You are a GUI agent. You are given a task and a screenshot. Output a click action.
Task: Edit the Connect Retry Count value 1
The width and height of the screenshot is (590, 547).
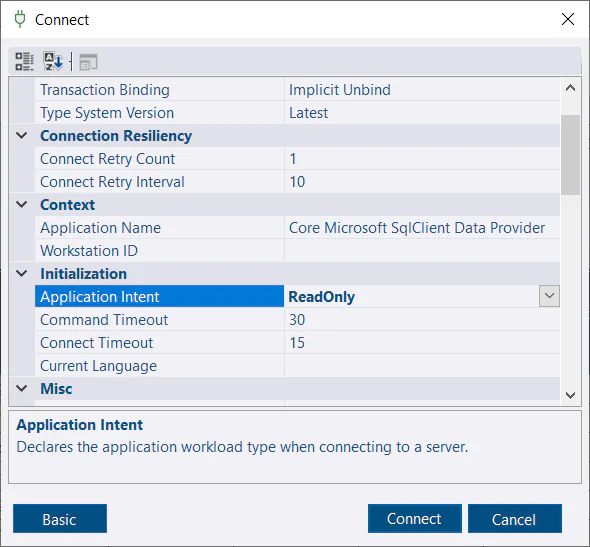422,159
